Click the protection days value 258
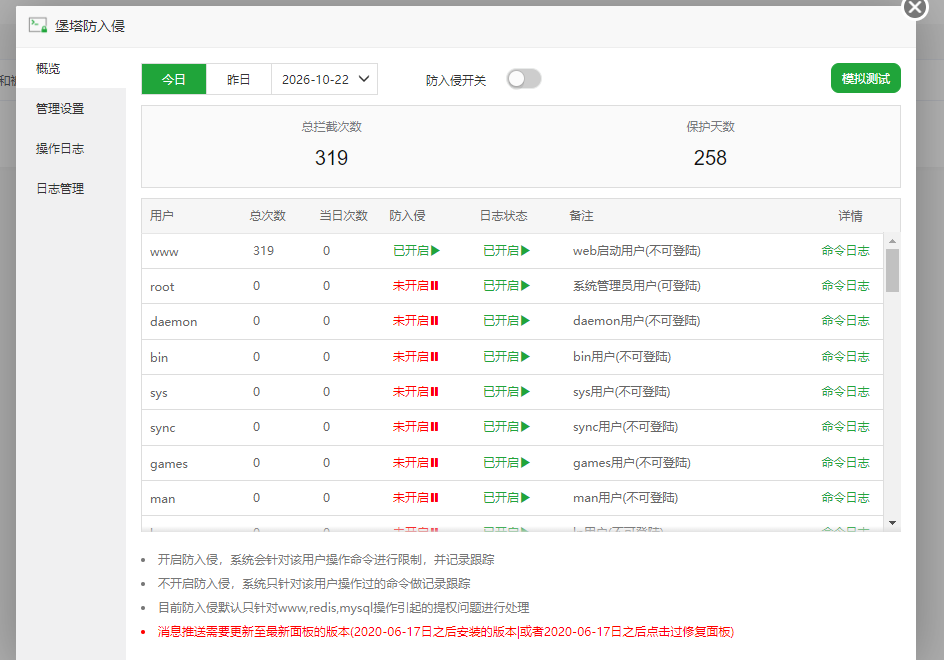 pos(710,158)
